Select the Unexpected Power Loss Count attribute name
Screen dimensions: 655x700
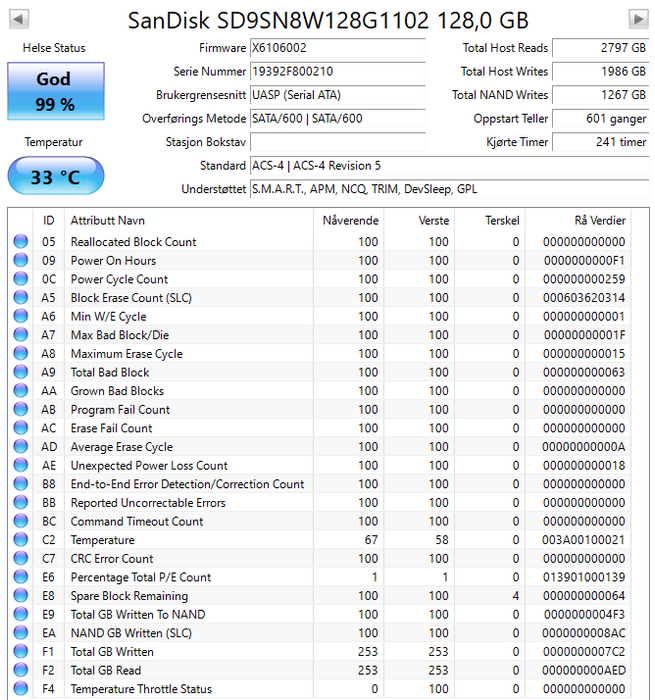(149, 465)
